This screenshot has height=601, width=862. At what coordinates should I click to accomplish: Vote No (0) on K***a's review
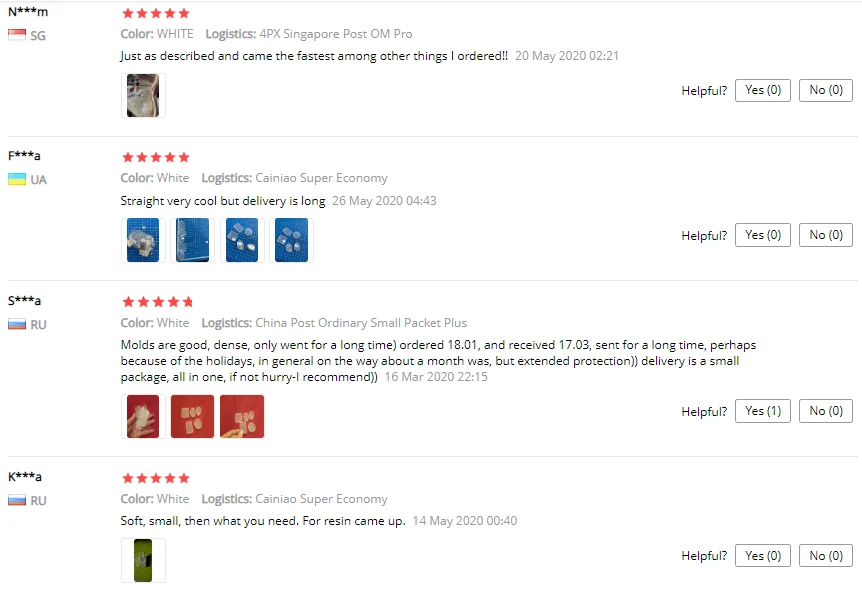pos(826,555)
